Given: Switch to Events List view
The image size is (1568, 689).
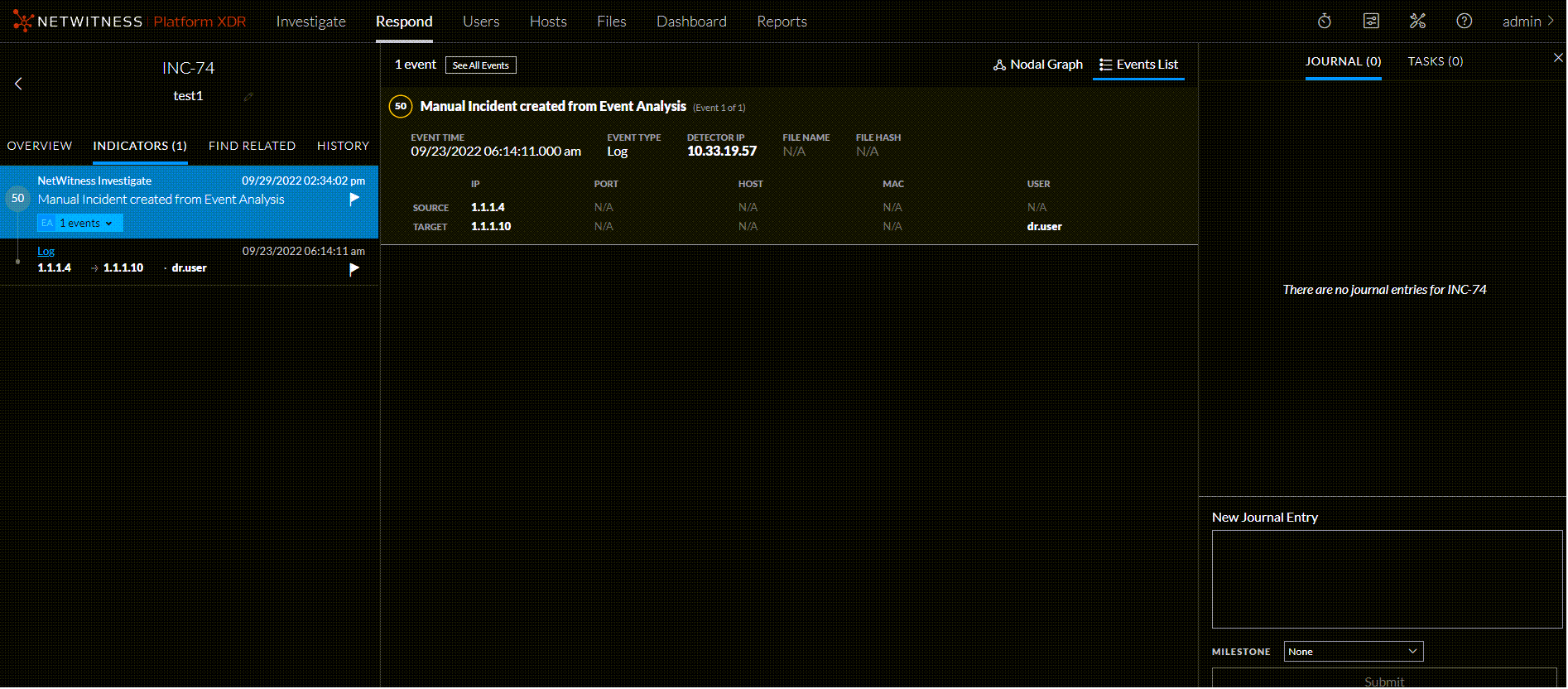Looking at the screenshot, I should click(x=1138, y=65).
